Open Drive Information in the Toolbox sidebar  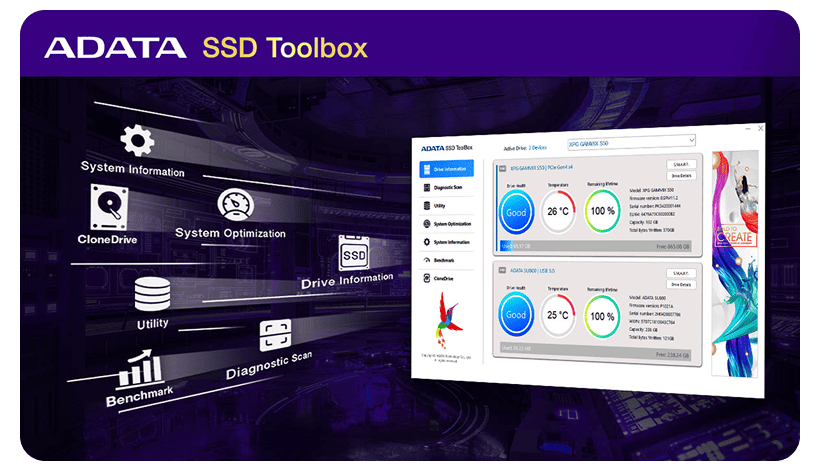(447, 169)
